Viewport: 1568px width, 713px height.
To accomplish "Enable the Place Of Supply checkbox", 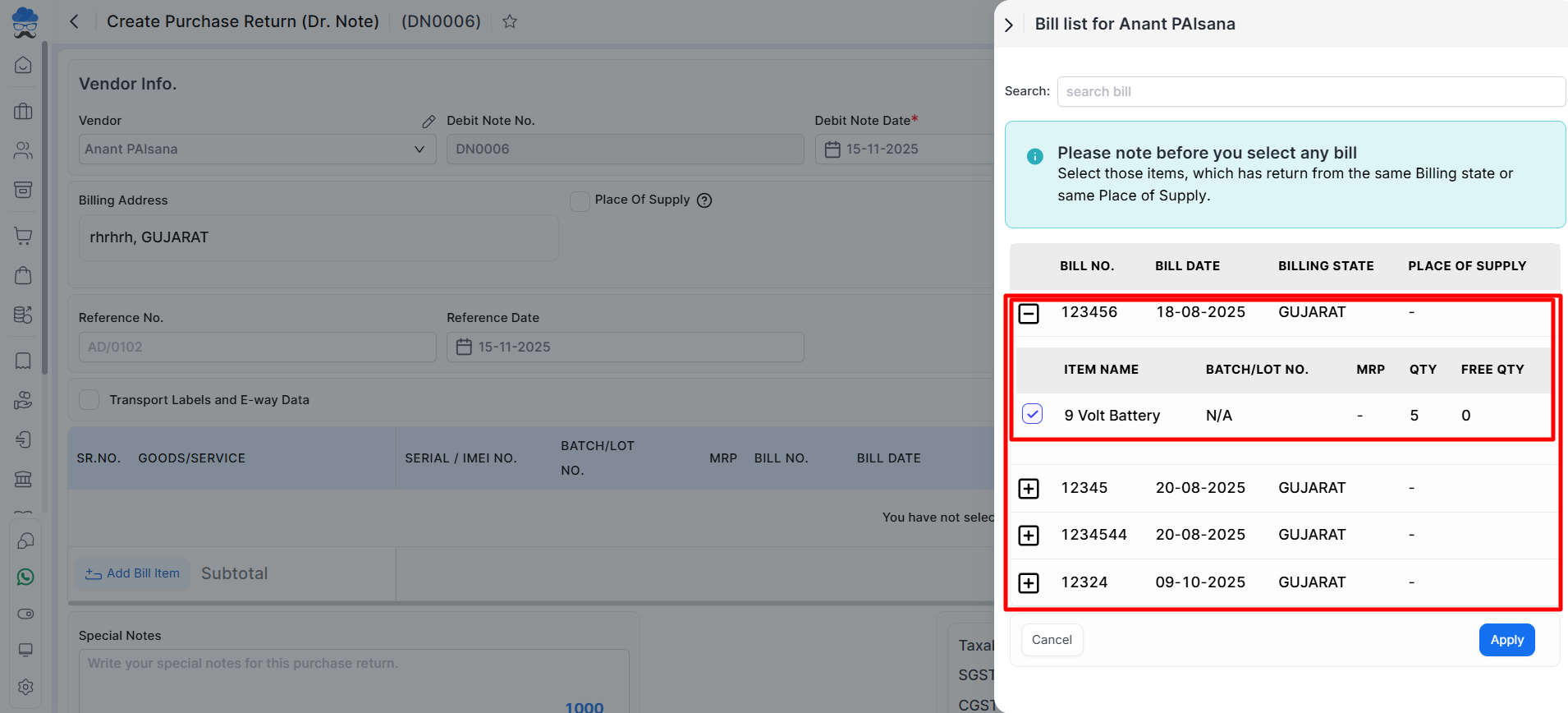I will 580,201.
